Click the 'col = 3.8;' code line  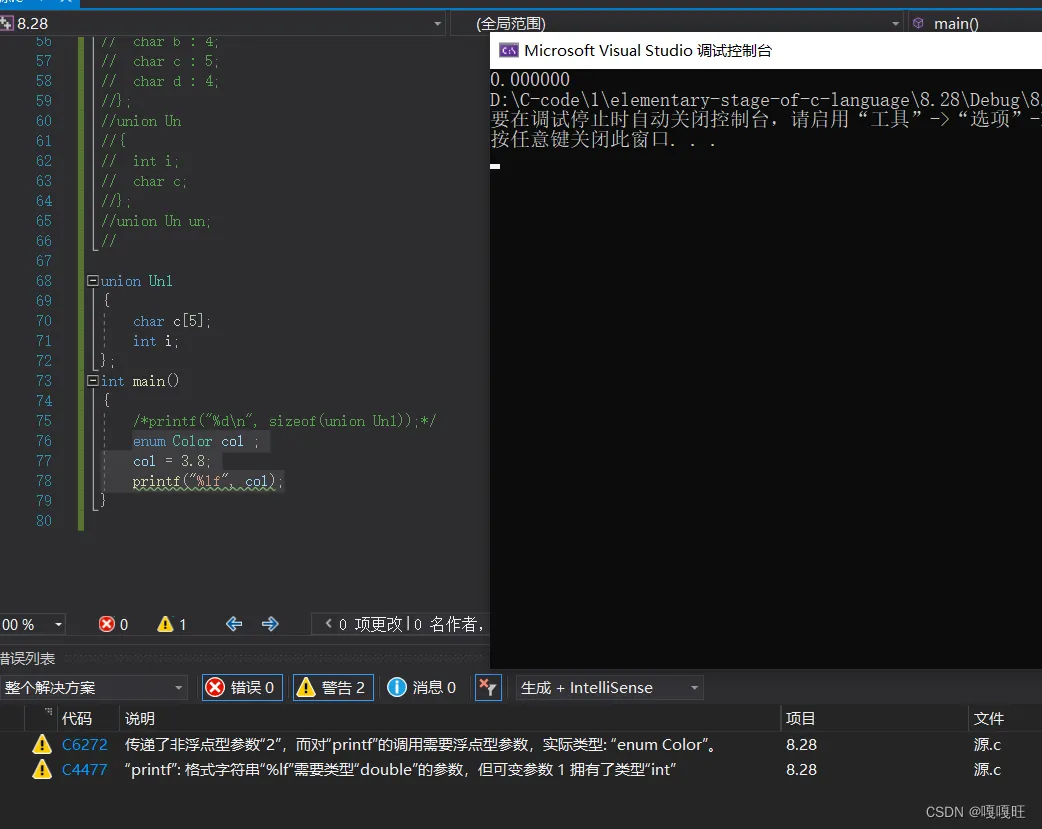[171, 461]
